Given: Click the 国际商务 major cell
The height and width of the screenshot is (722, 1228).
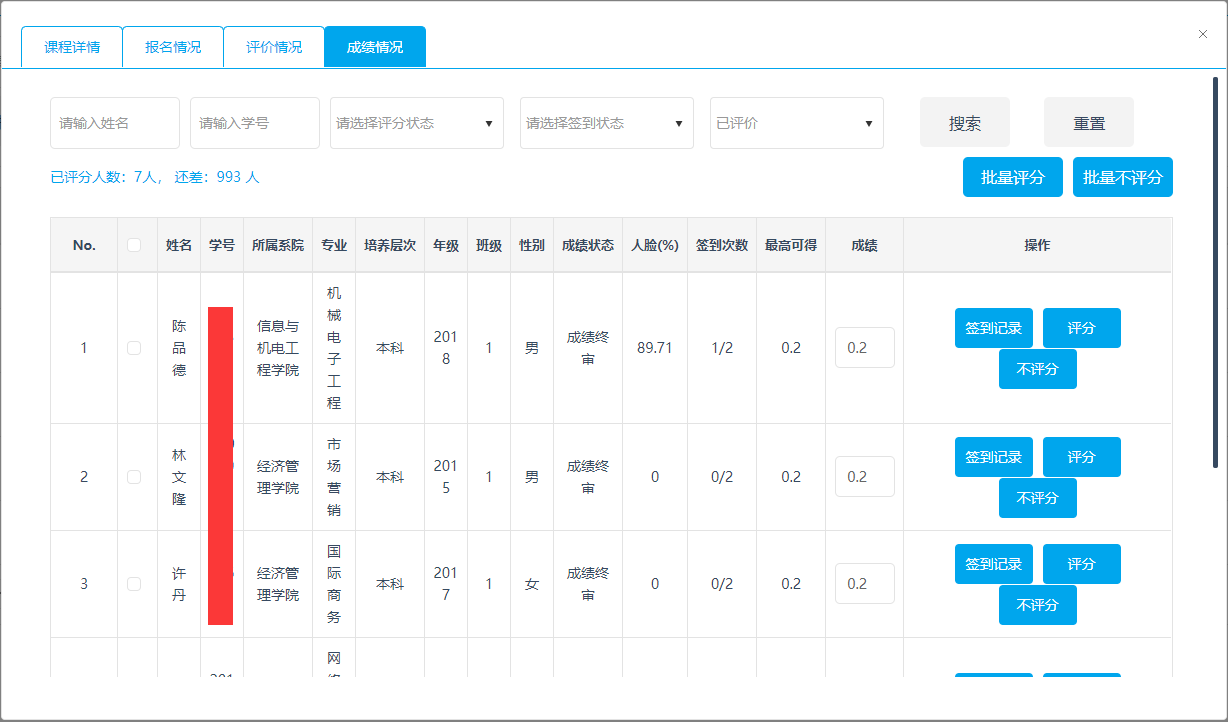Looking at the screenshot, I should pyautogui.click(x=334, y=584).
